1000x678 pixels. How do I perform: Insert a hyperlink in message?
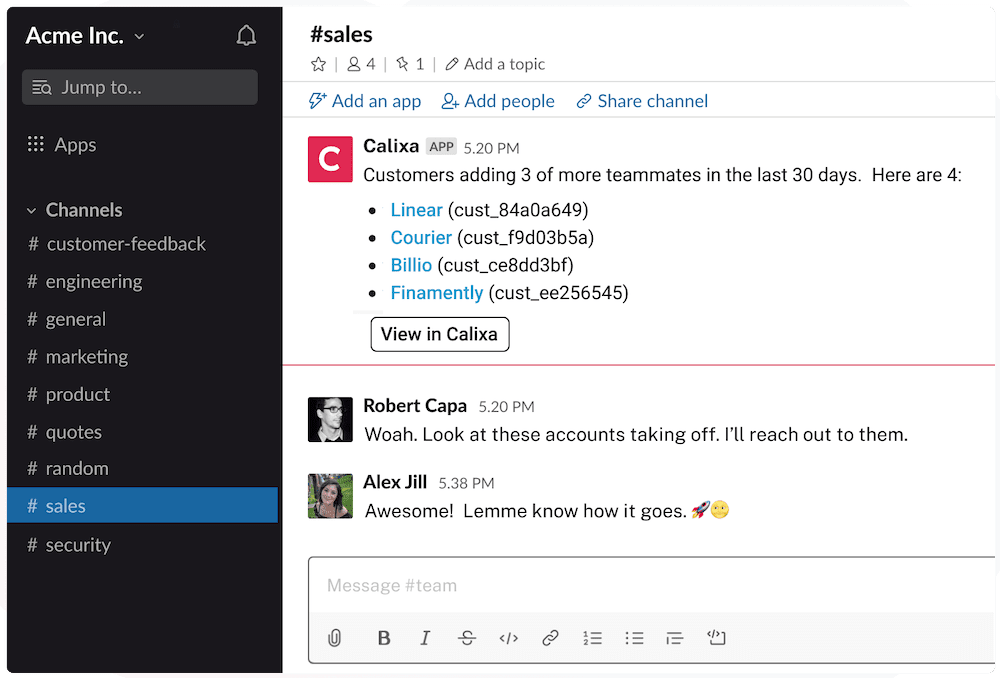550,638
